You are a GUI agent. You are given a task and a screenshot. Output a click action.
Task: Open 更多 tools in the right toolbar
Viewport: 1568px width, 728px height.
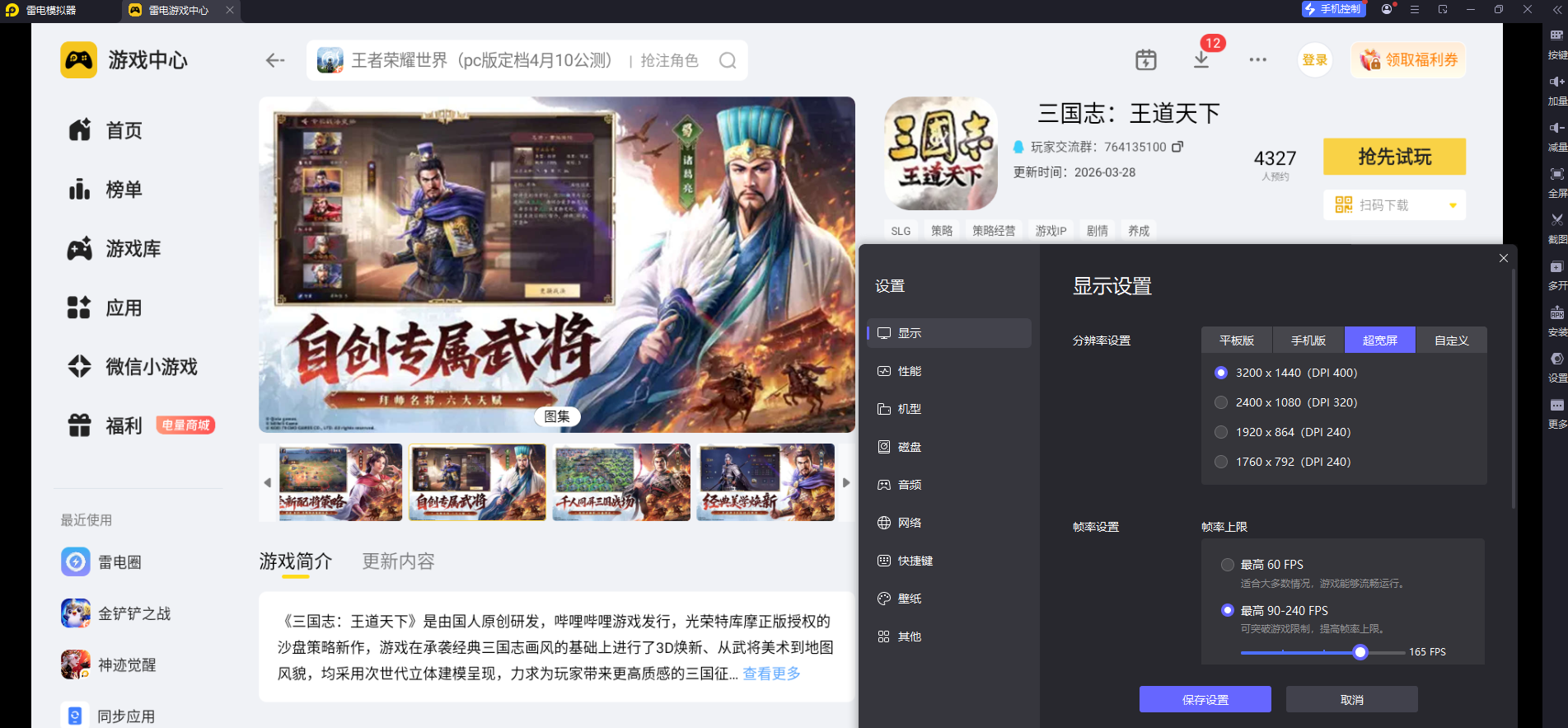(1556, 413)
